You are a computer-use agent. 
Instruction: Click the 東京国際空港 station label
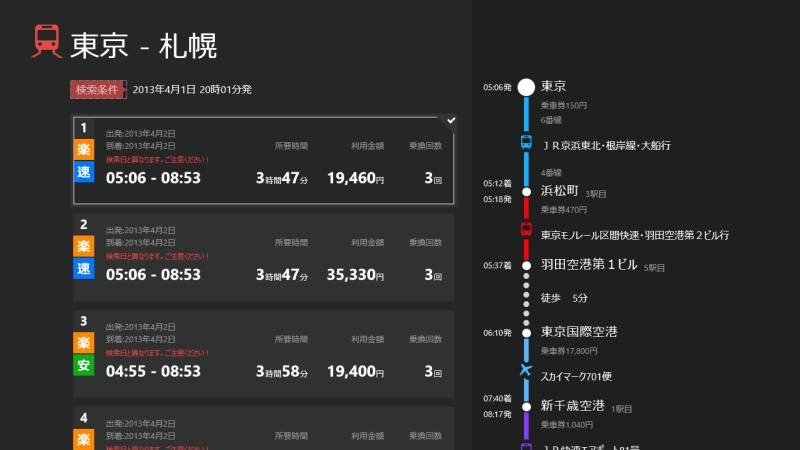pos(579,332)
